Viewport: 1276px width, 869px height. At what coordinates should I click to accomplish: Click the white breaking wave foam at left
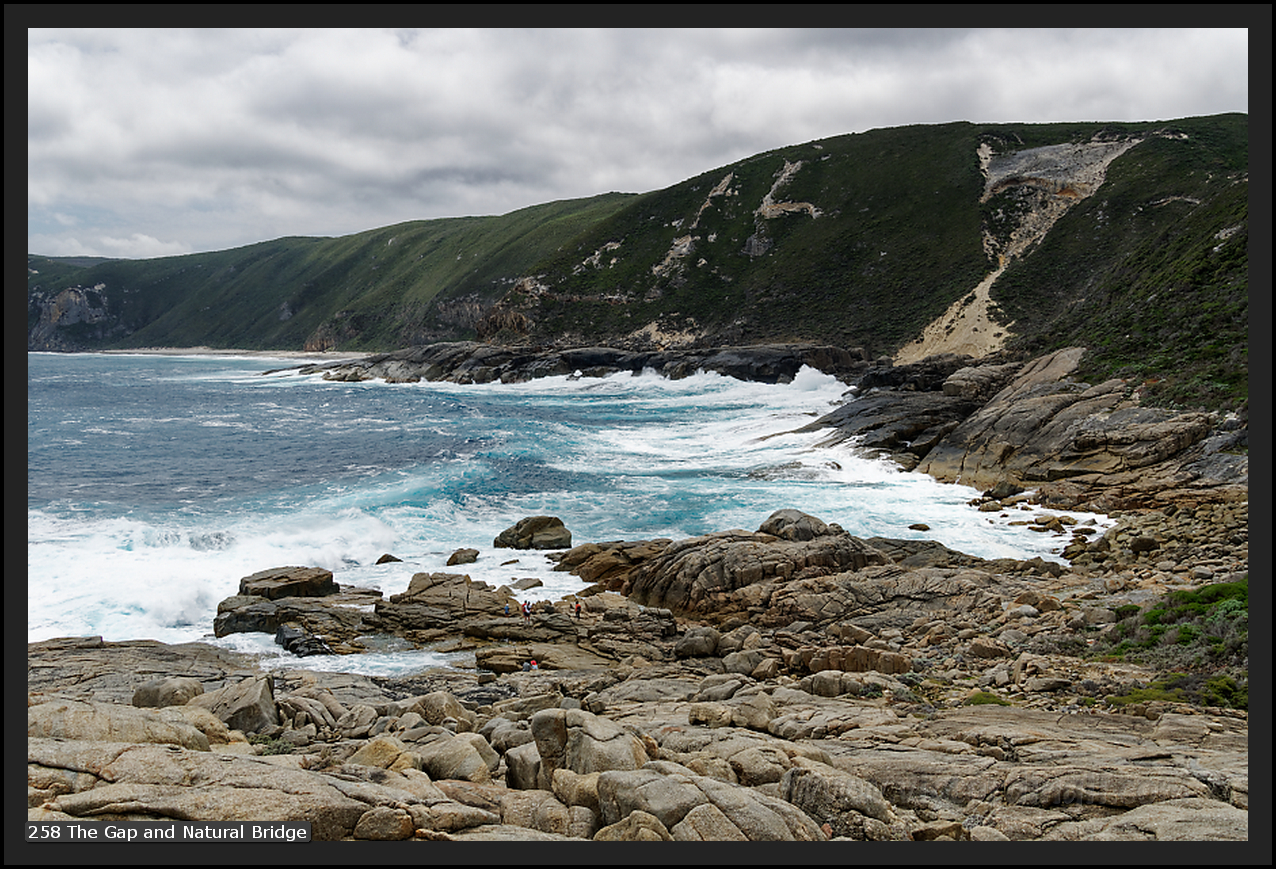(x=150, y=580)
